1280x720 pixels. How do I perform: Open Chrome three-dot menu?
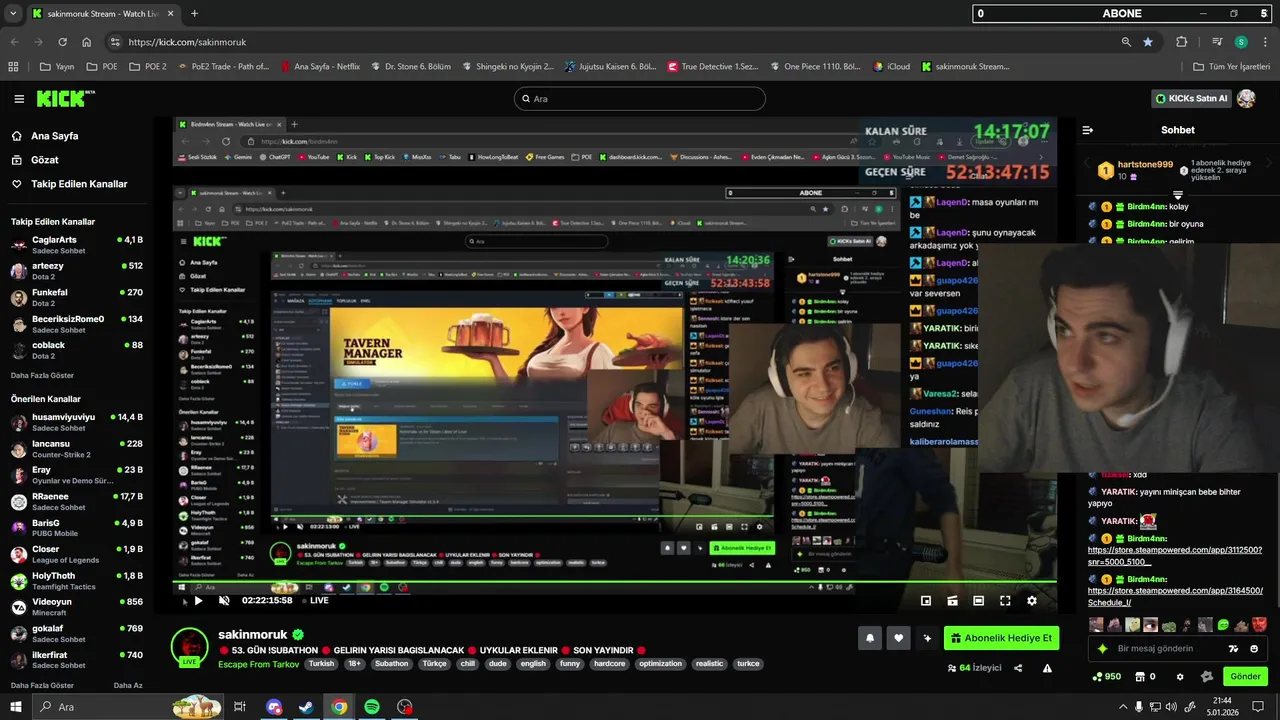[x=1265, y=42]
